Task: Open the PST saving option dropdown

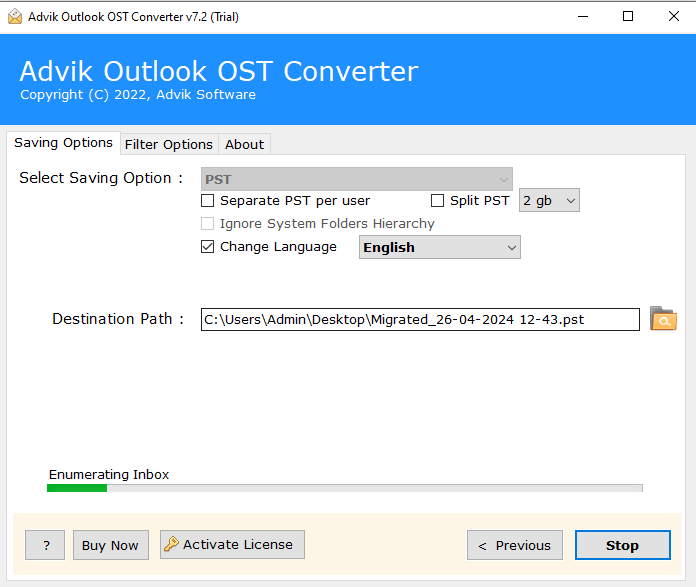Action: click(x=356, y=179)
